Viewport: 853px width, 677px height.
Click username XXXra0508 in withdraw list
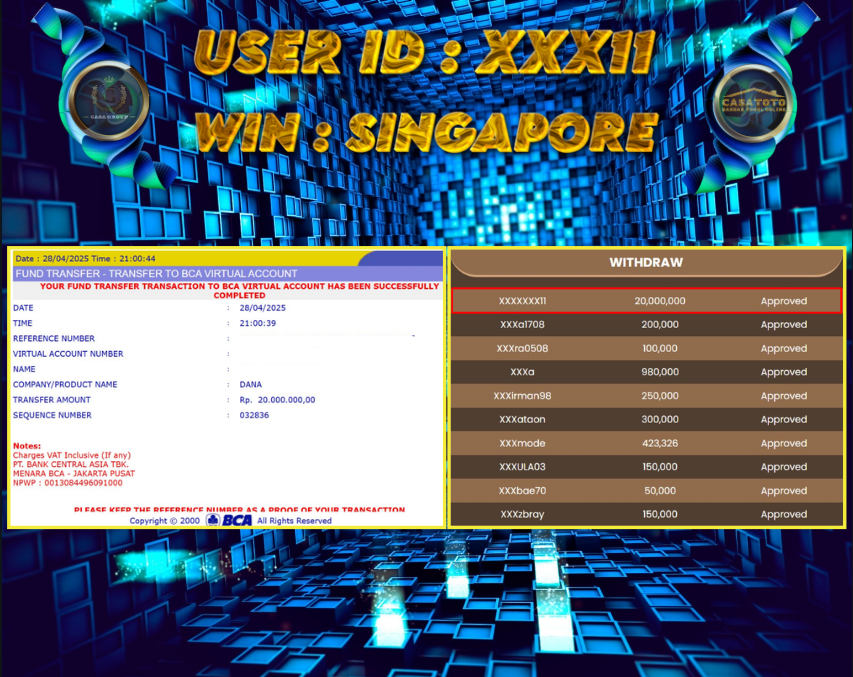click(x=523, y=348)
